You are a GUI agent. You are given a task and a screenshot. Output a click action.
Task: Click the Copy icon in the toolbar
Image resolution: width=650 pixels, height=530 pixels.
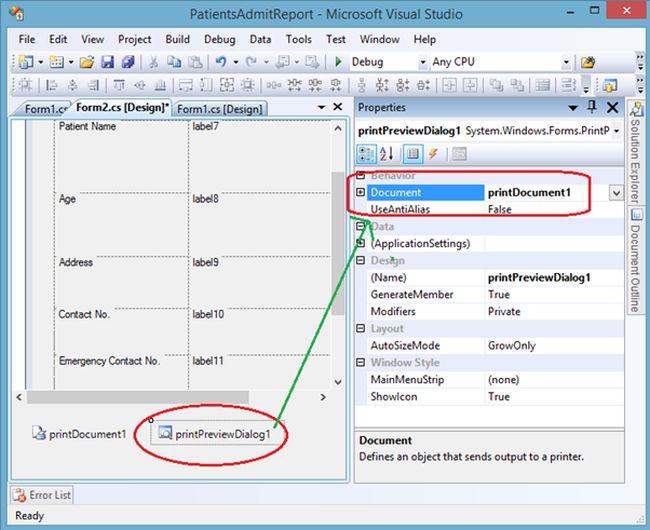pyautogui.click(x=174, y=62)
